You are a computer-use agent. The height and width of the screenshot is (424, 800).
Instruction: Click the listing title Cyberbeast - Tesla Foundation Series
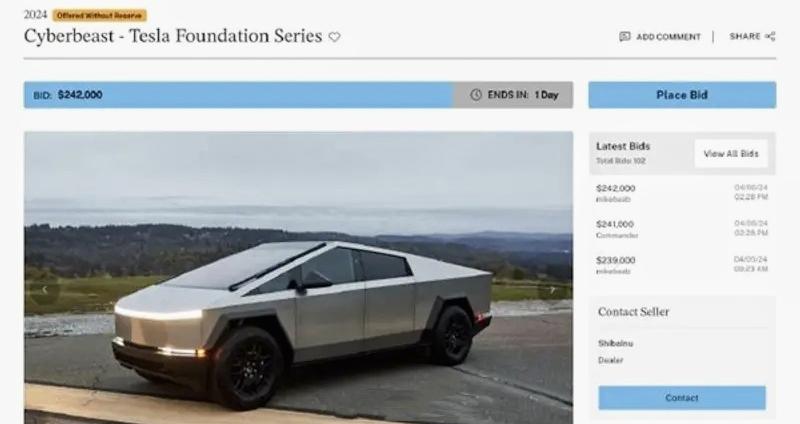[x=173, y=36]
